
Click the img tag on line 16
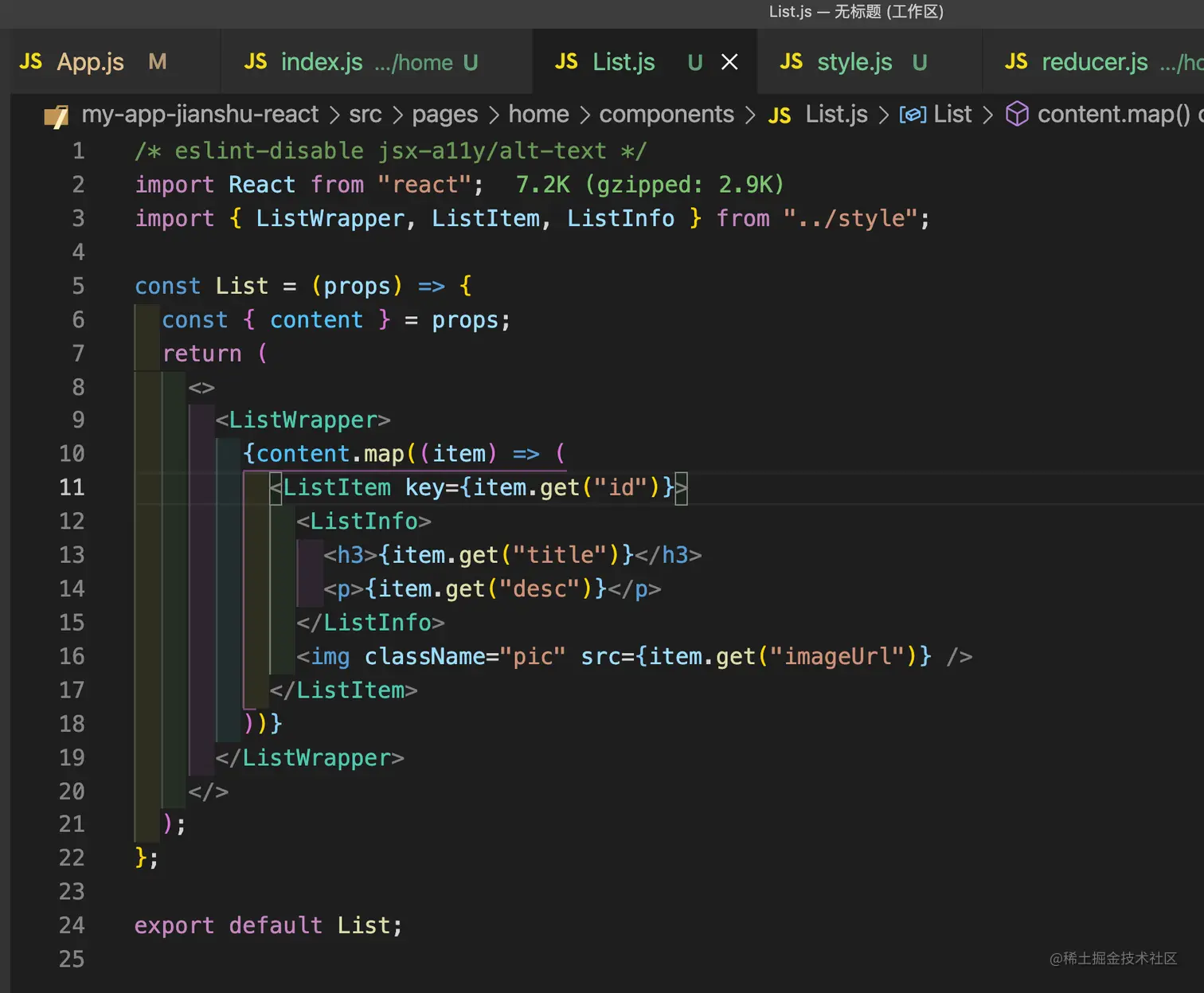point(635,656)
